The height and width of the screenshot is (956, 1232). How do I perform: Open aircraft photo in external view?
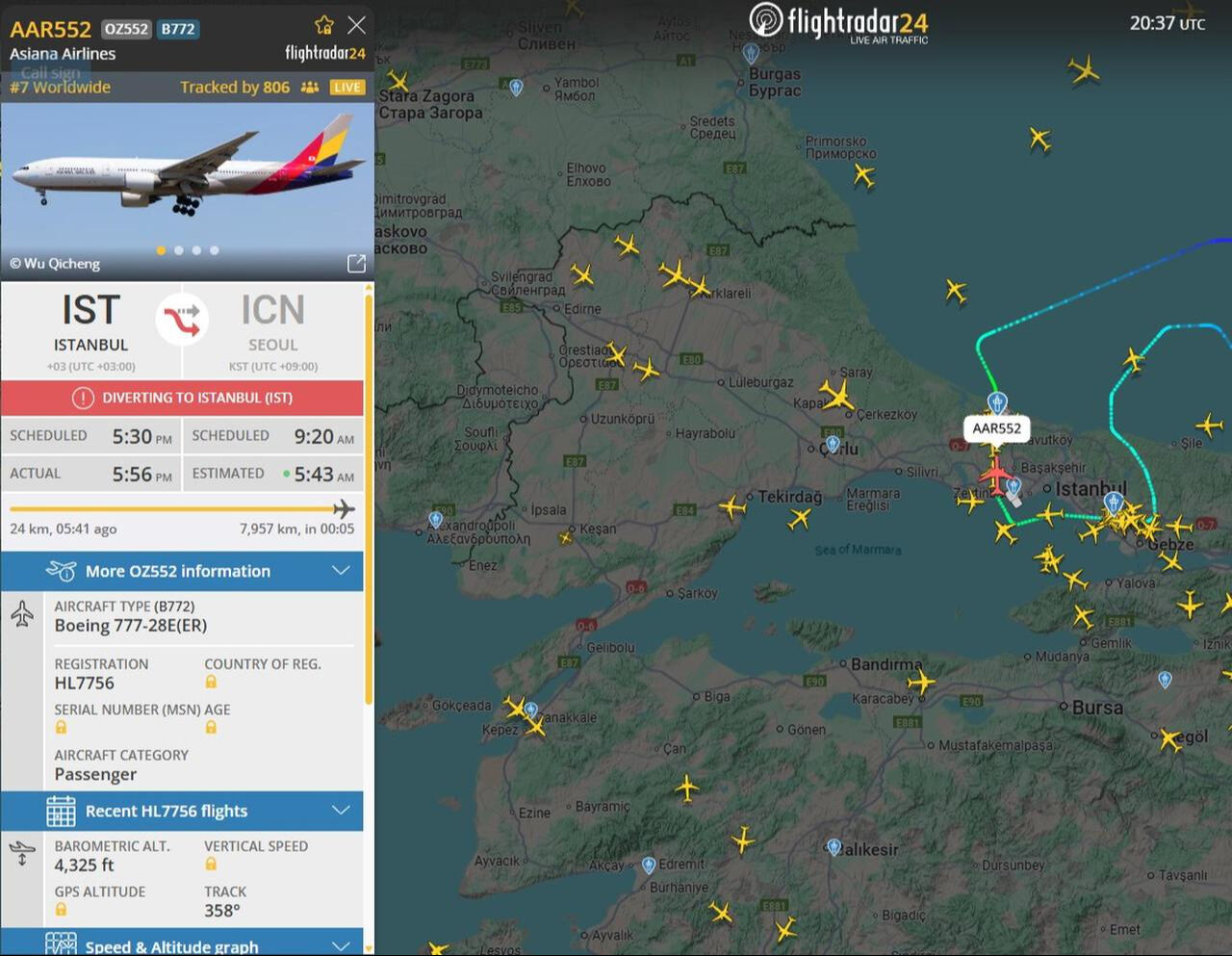tap(356, 263)
